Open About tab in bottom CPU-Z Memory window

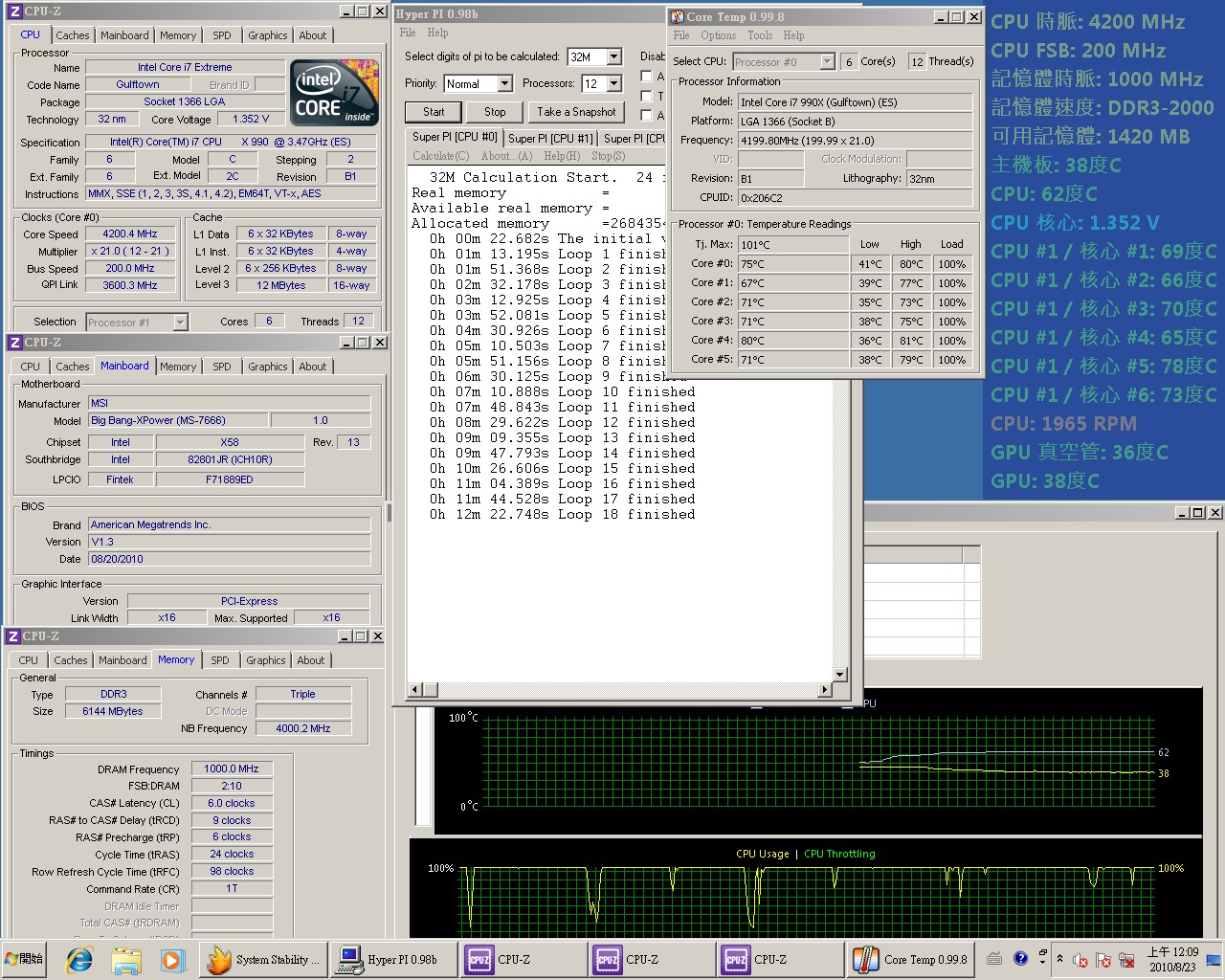click(x=310, y=660)
